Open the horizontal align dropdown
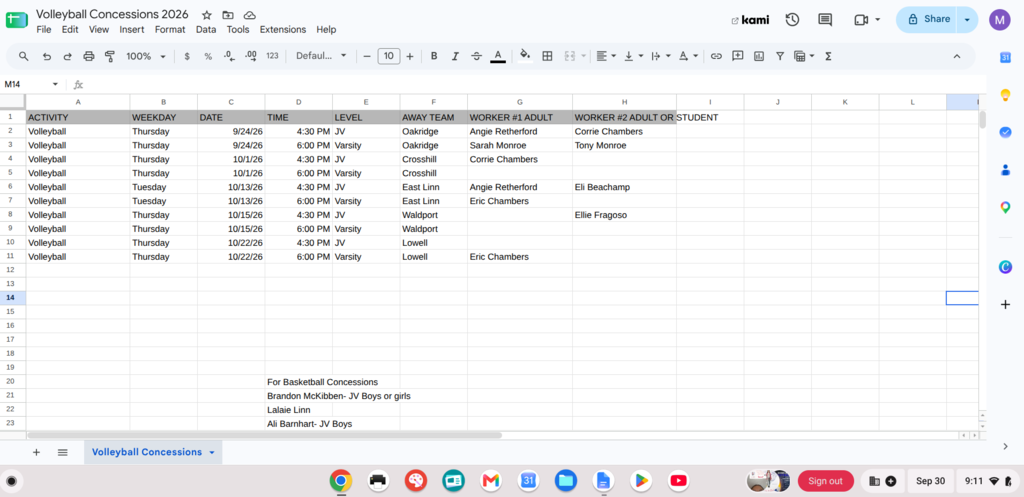The height and width of the screenshot is (497, 1024). (x=606, y=56)
